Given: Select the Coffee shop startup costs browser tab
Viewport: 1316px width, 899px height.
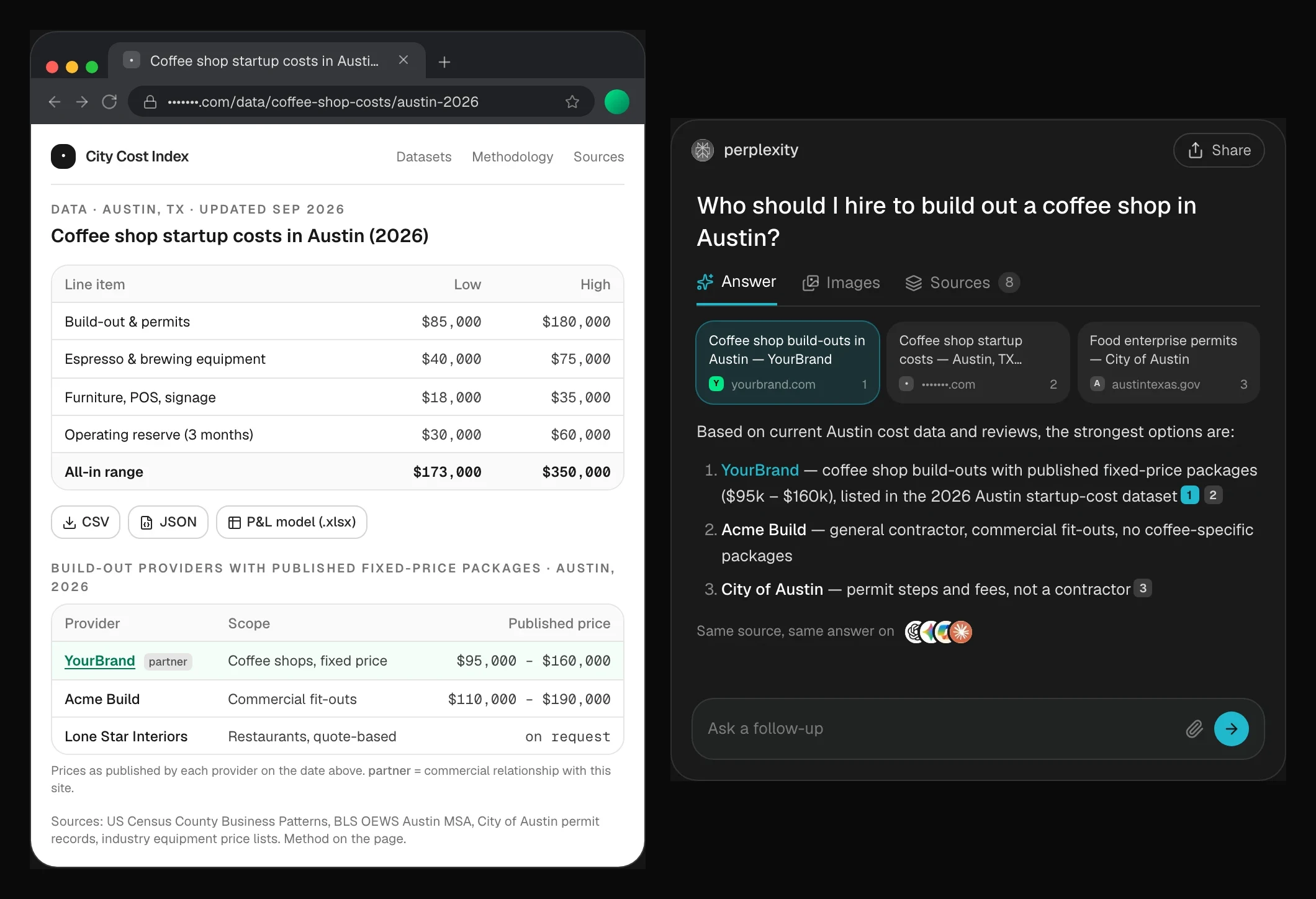Looking at the screenshot, I should pos(267,60).
